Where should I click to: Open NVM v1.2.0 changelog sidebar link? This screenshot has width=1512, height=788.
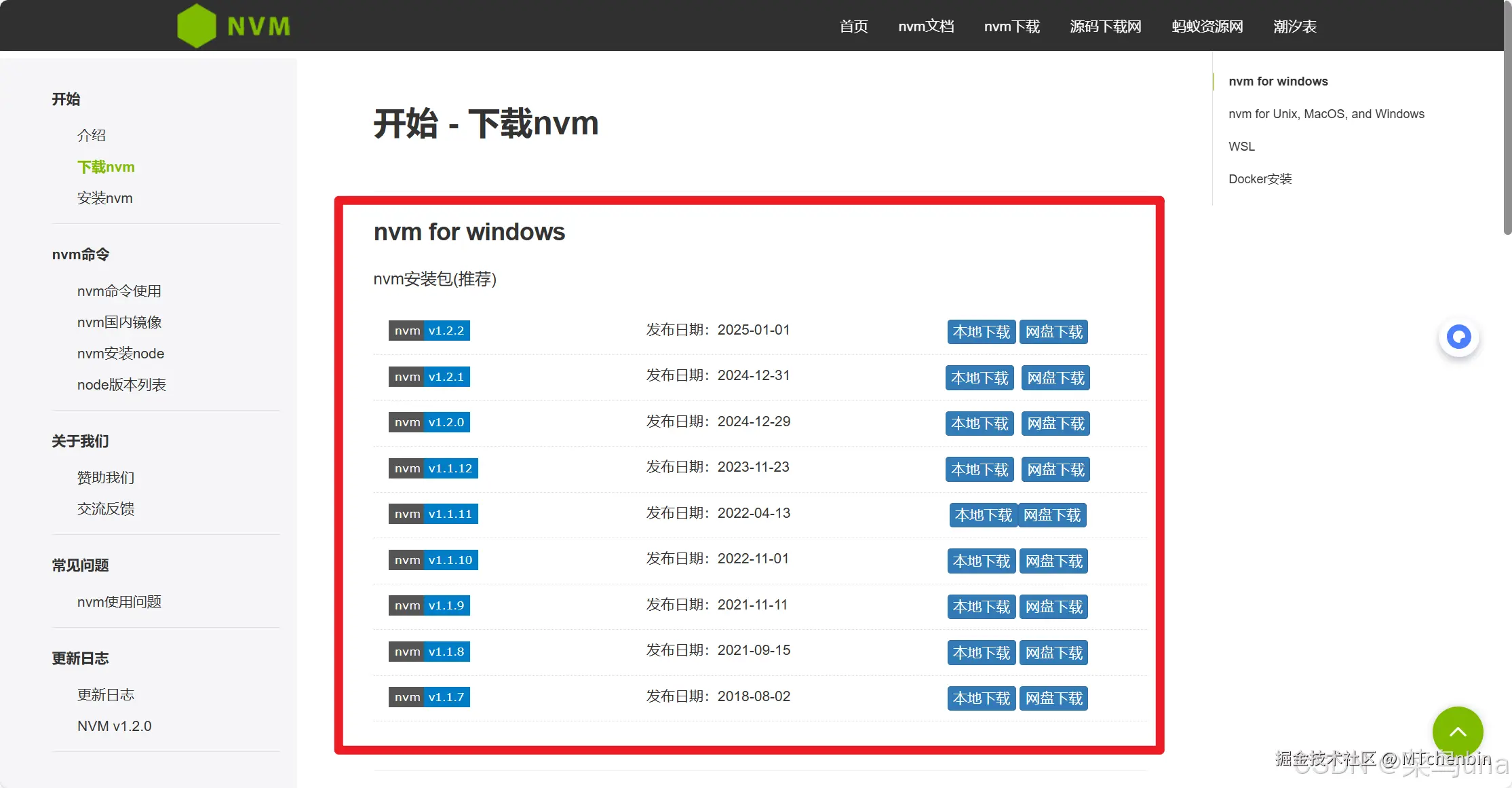pos(114,726)
